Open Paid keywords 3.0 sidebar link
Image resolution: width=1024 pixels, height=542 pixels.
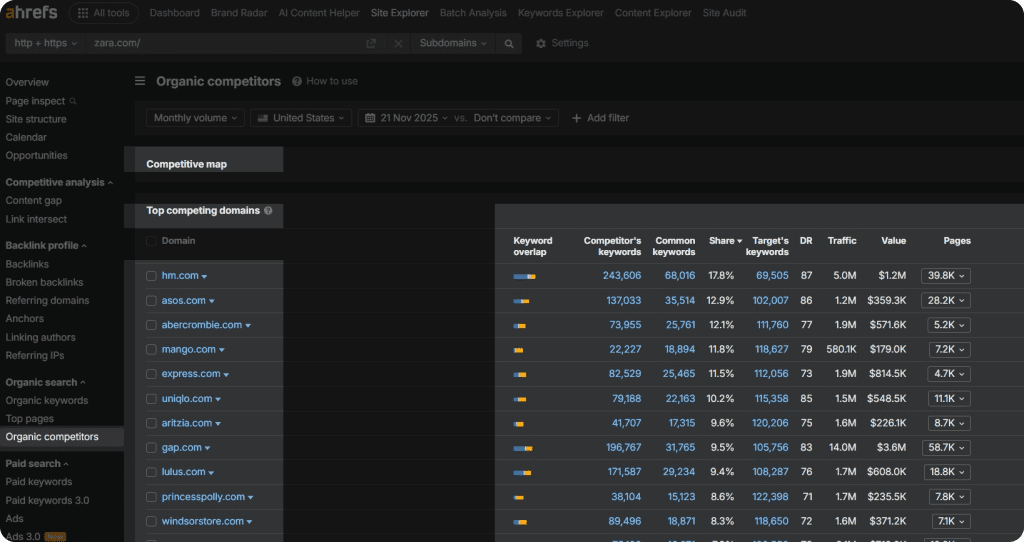(x=47, y=500)
